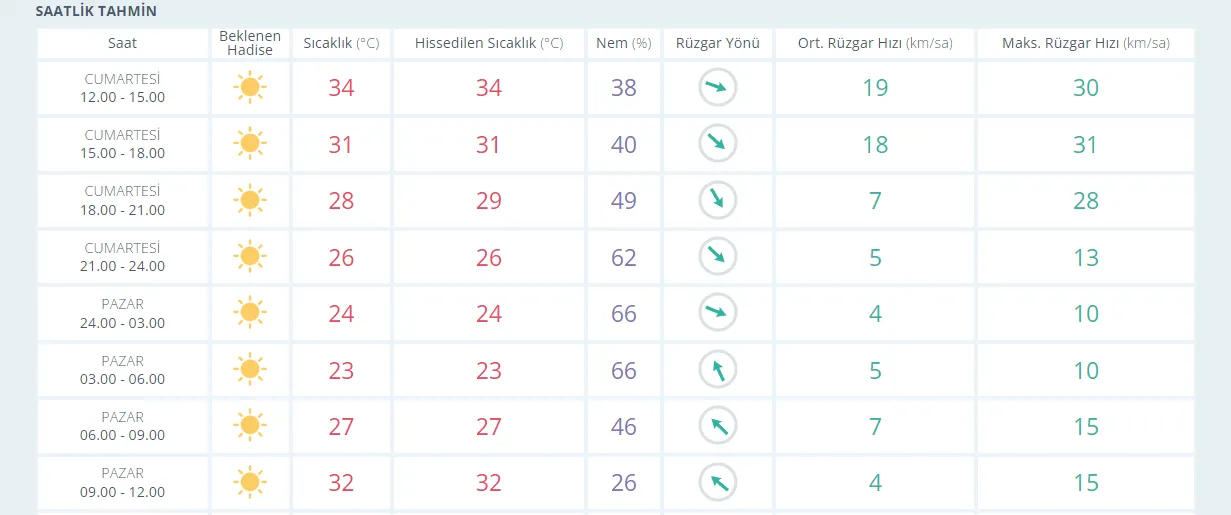
Task: Click the sun icon for Cumartesi 18.00 - 21.00
Action: click(250, 201)
